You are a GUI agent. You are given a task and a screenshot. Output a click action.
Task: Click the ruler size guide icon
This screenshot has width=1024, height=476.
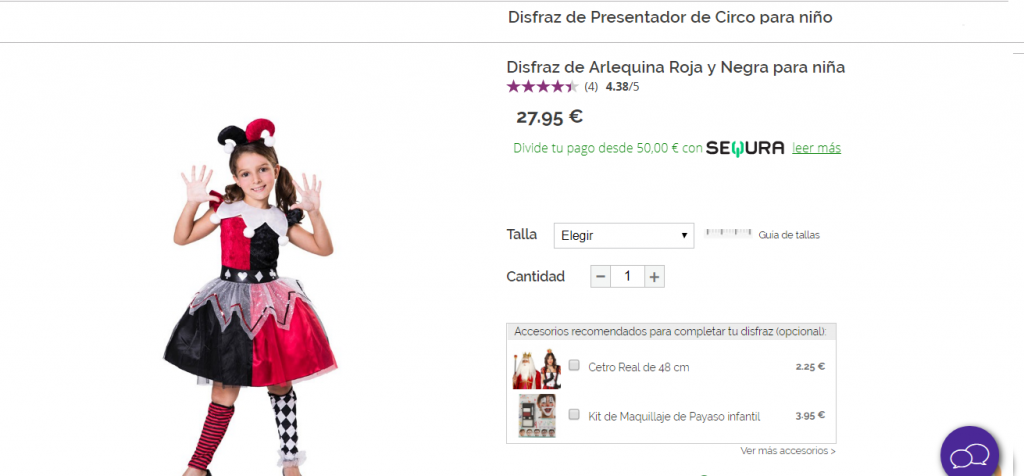(x=728, y=234)
